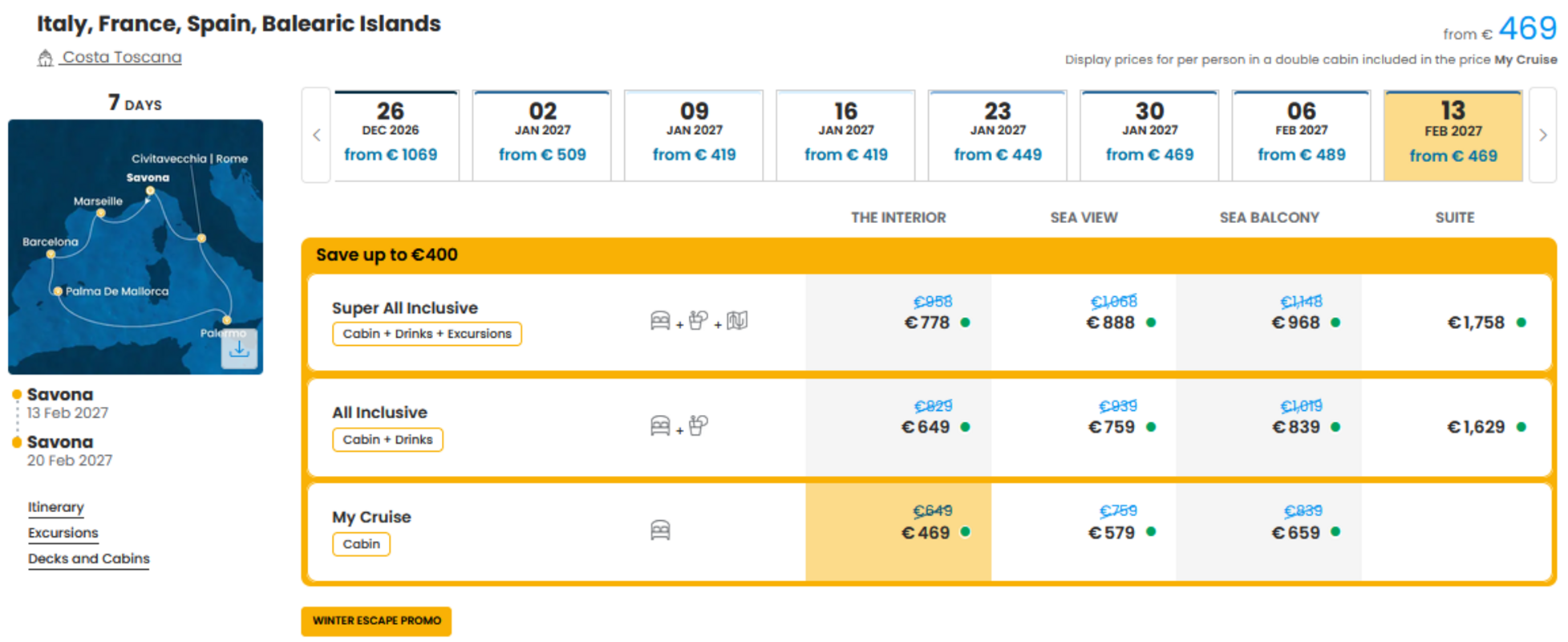Choose My Cruise Sea View at €579
The height and width of the screenshot is (642, 1568).
1084,532
